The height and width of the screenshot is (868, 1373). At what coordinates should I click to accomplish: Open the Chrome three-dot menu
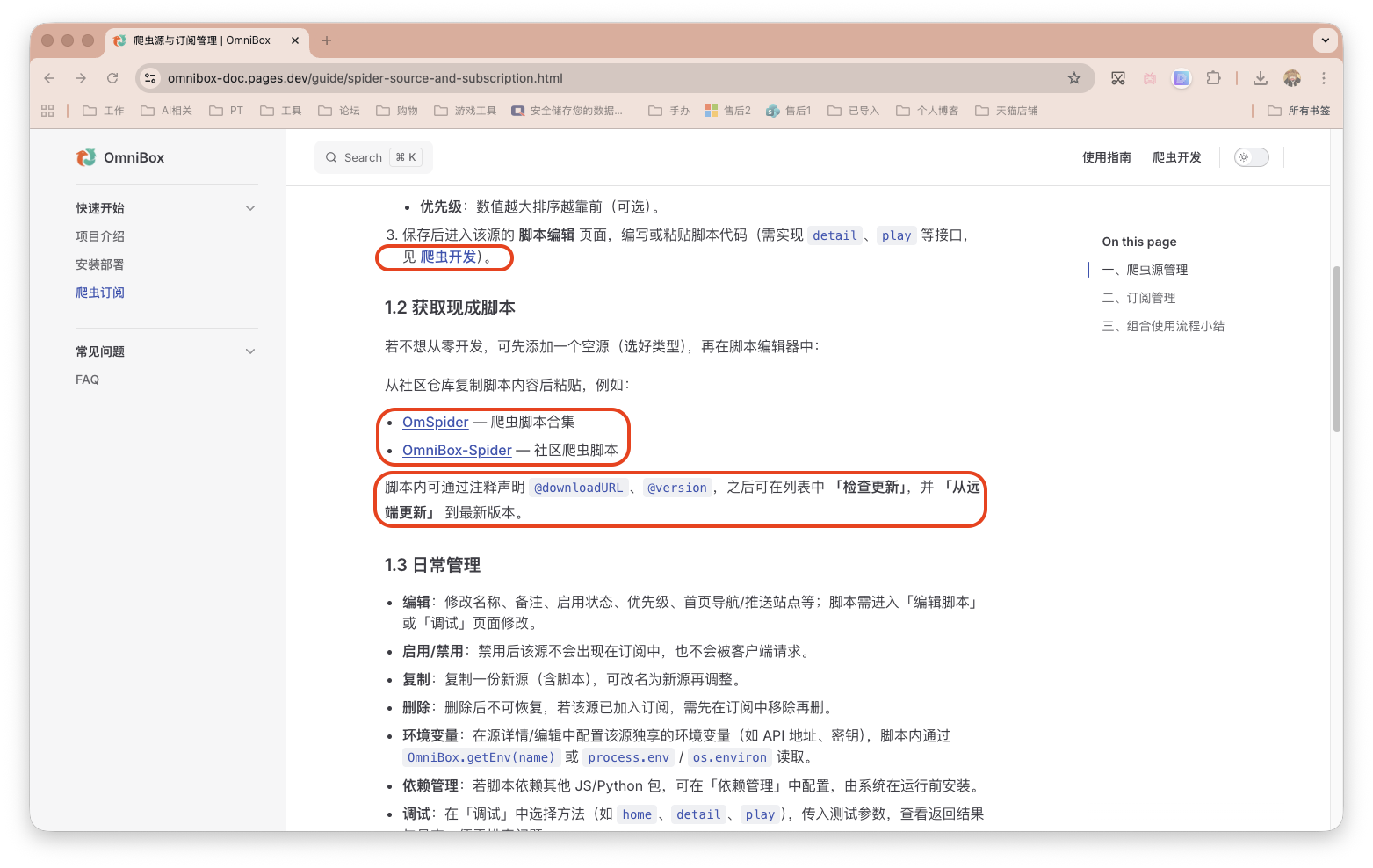point(1324,78)
